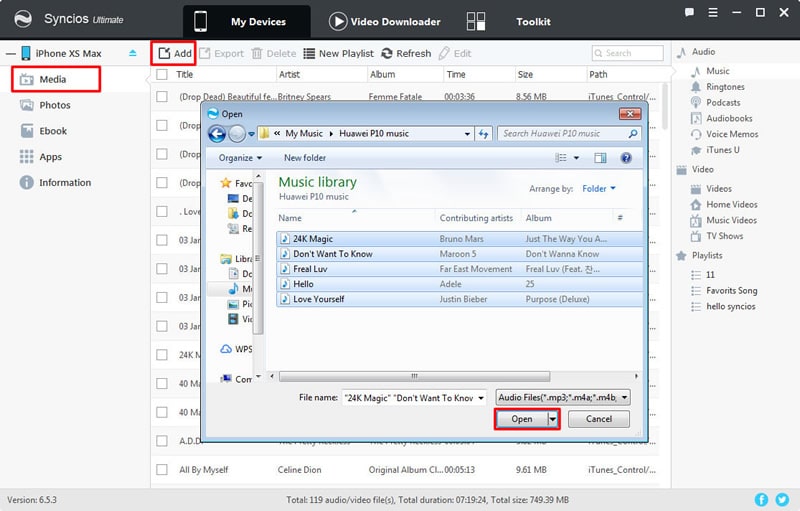Open iTunes U category
This screenshot has width=800, height=511.
[x=722, y=150]
